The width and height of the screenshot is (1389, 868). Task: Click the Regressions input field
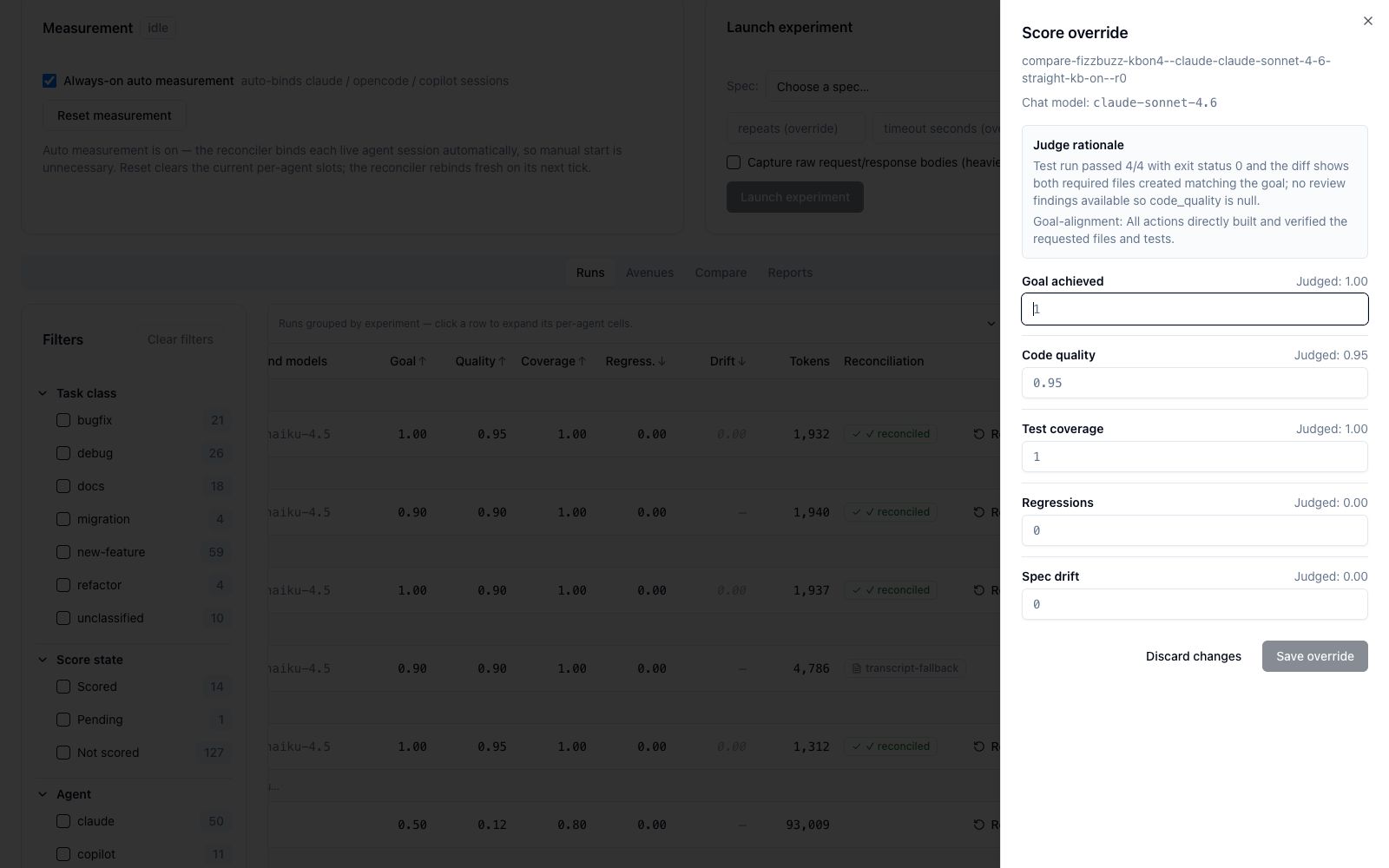point(1195,530)
